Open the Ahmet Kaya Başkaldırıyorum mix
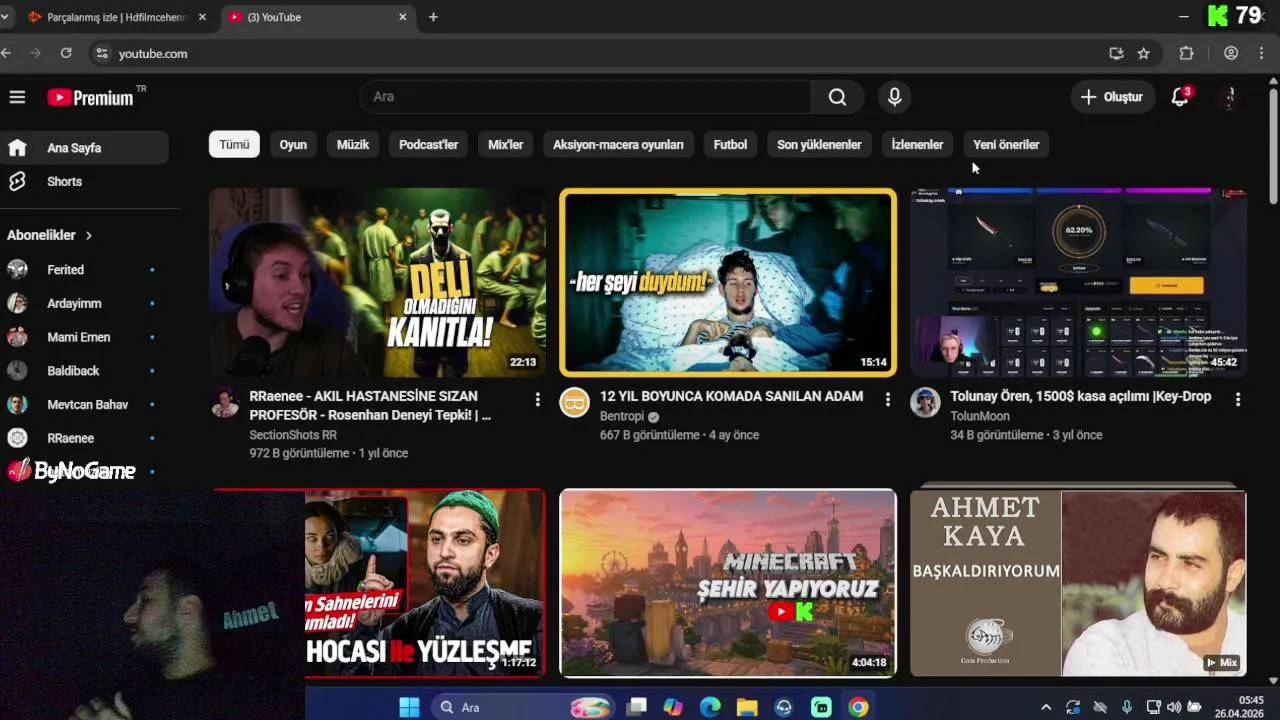The width and height of the screenshot is (1280, 720). point(1078,583)
